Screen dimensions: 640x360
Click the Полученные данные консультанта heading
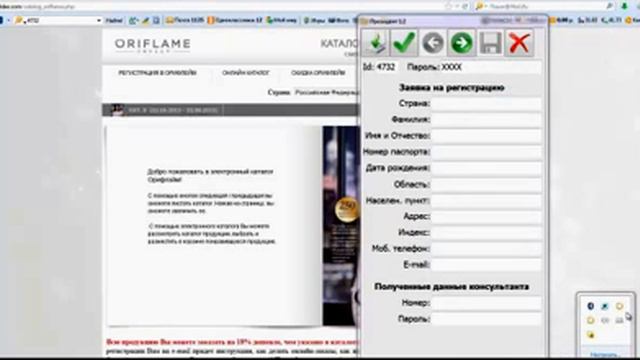[x=451, y=287]
